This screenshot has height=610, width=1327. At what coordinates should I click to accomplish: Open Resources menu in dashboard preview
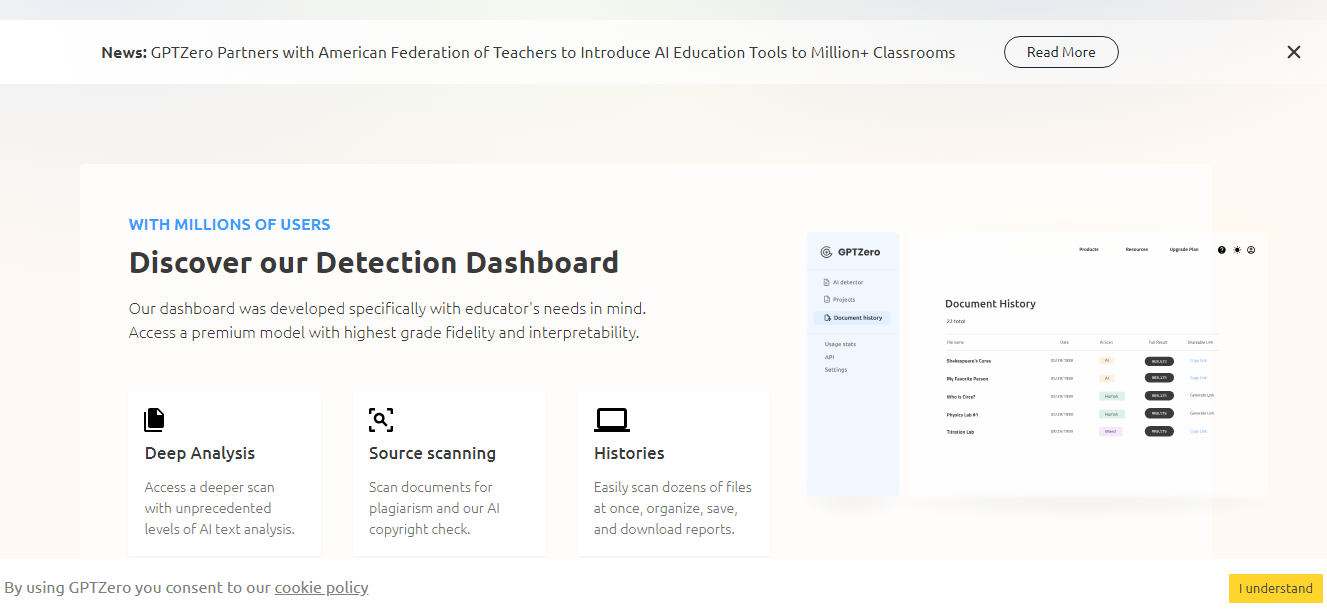tap(1137, 249)
